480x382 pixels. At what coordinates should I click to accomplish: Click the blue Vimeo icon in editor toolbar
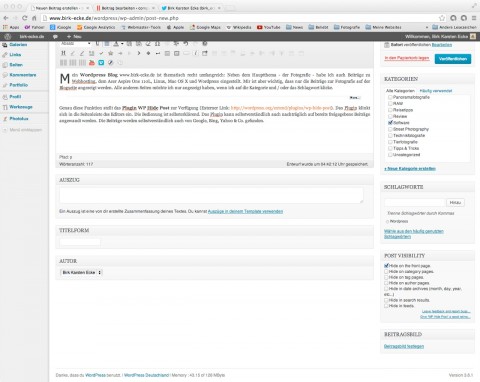coord(101,63)
